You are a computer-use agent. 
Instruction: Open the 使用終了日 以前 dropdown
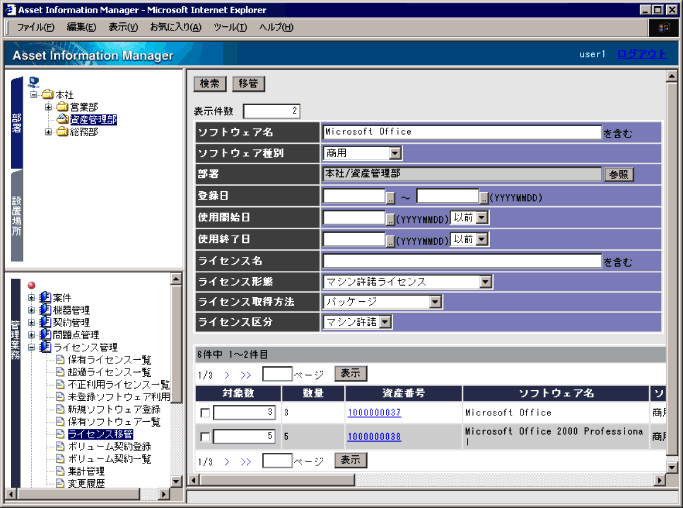(482, 239)
